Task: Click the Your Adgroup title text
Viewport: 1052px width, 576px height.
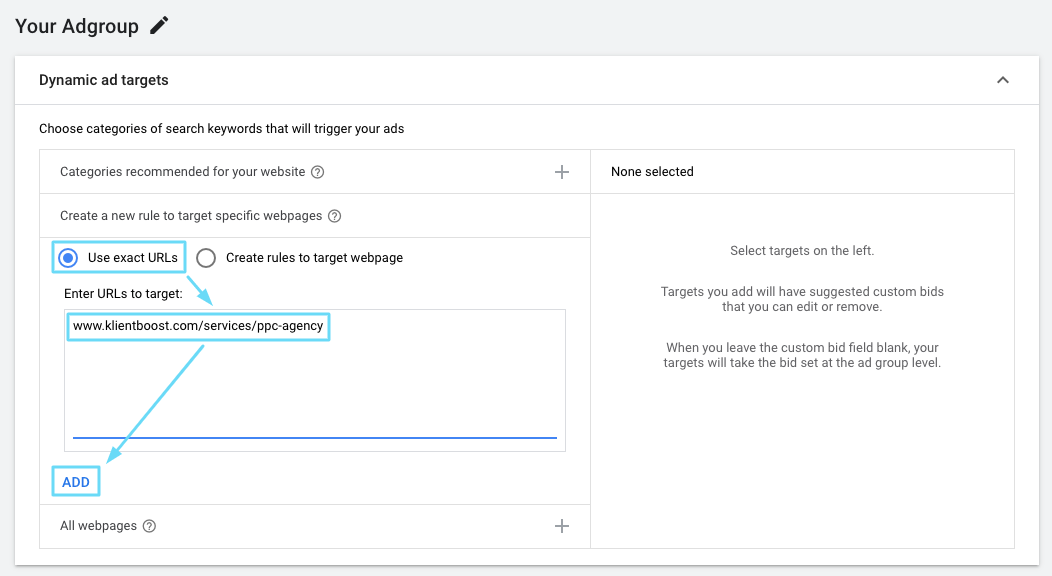Action: (x=76, y=26)
